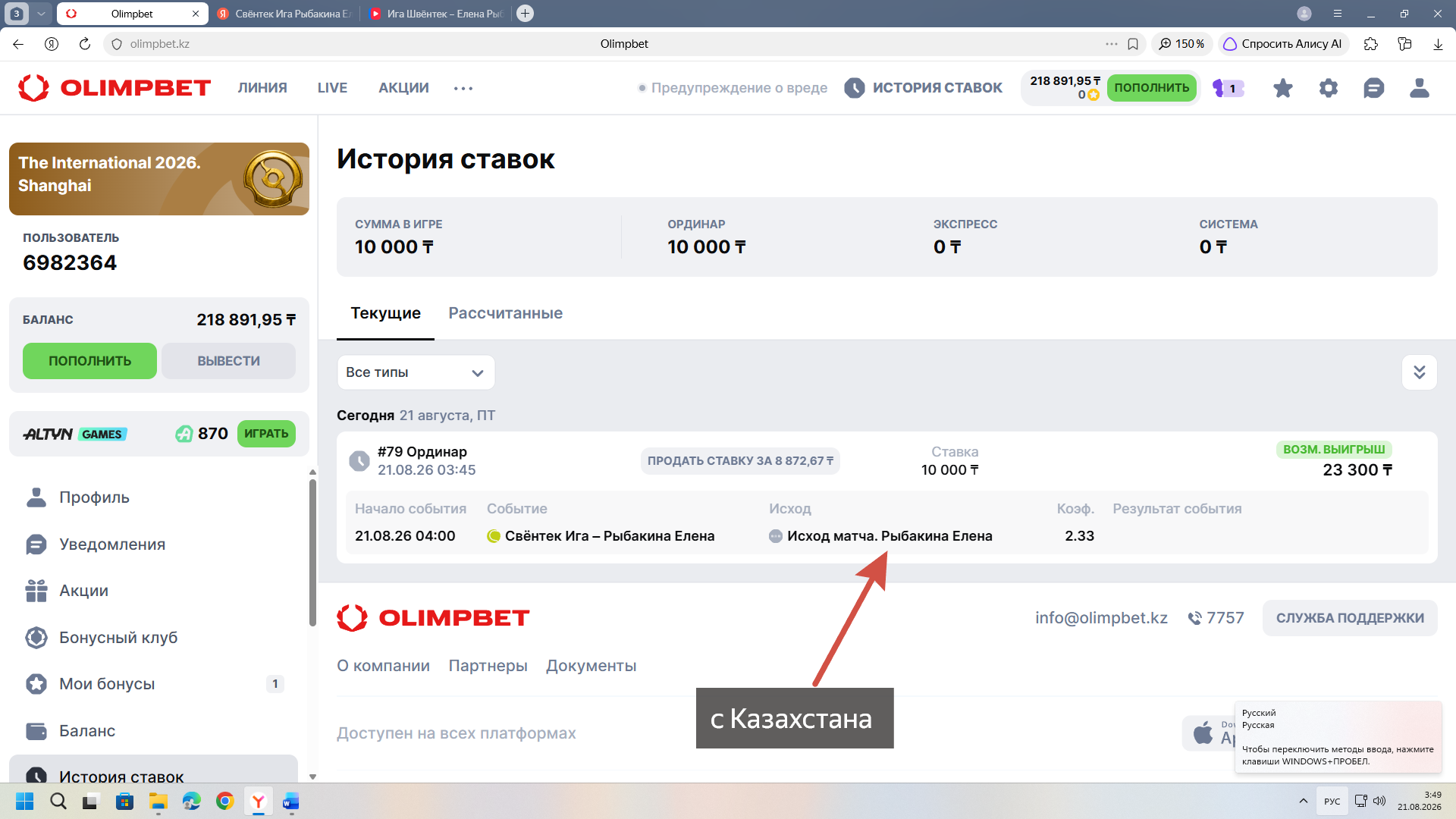
Task: Reload the page
Action: (x=85, y=44)
